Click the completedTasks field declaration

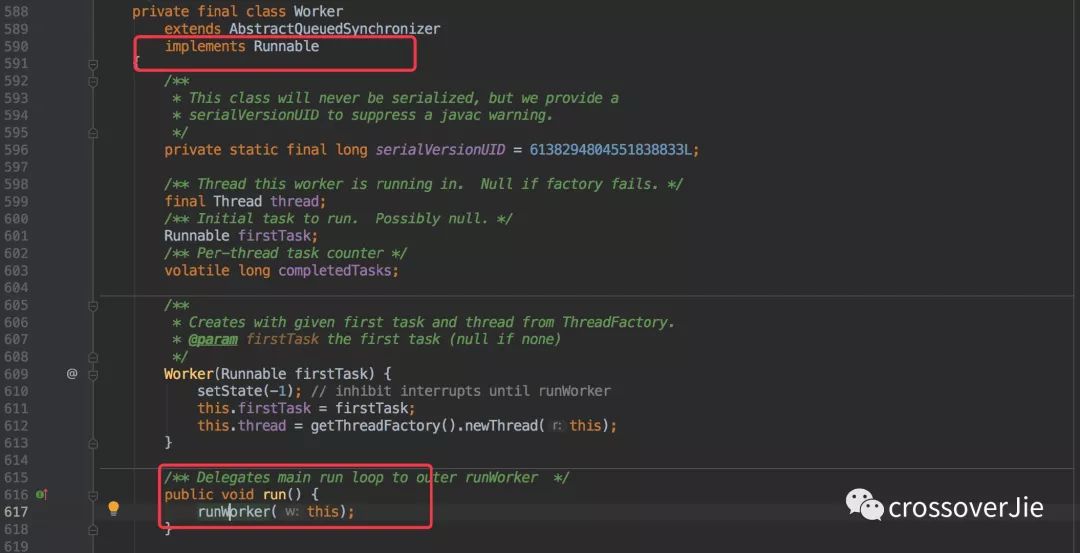(335, 271)
